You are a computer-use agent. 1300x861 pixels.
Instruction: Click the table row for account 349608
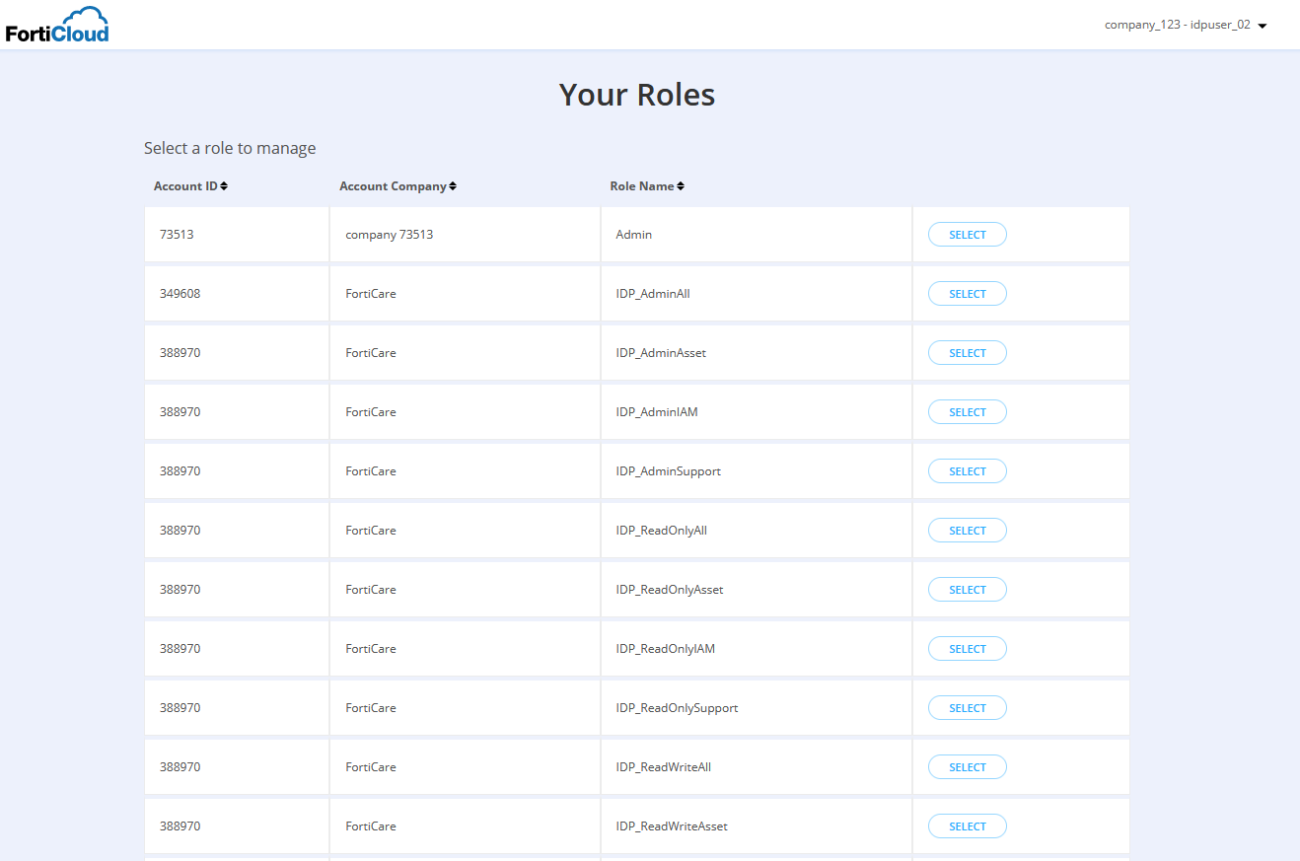(500, 293)
